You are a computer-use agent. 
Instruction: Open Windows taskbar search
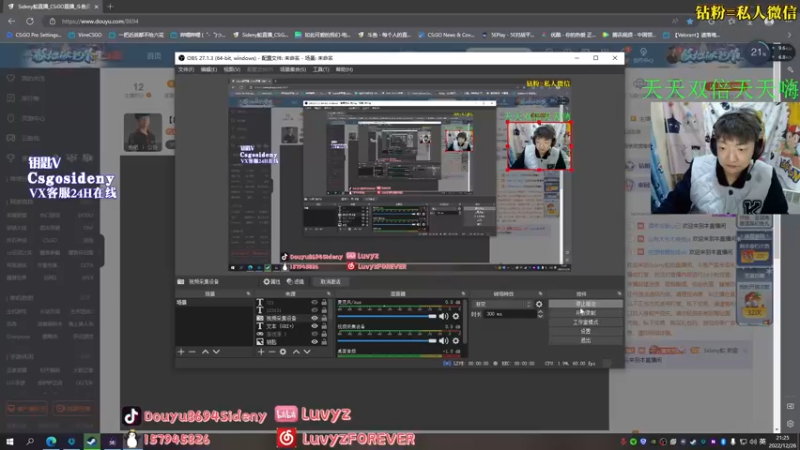point(30,441)
